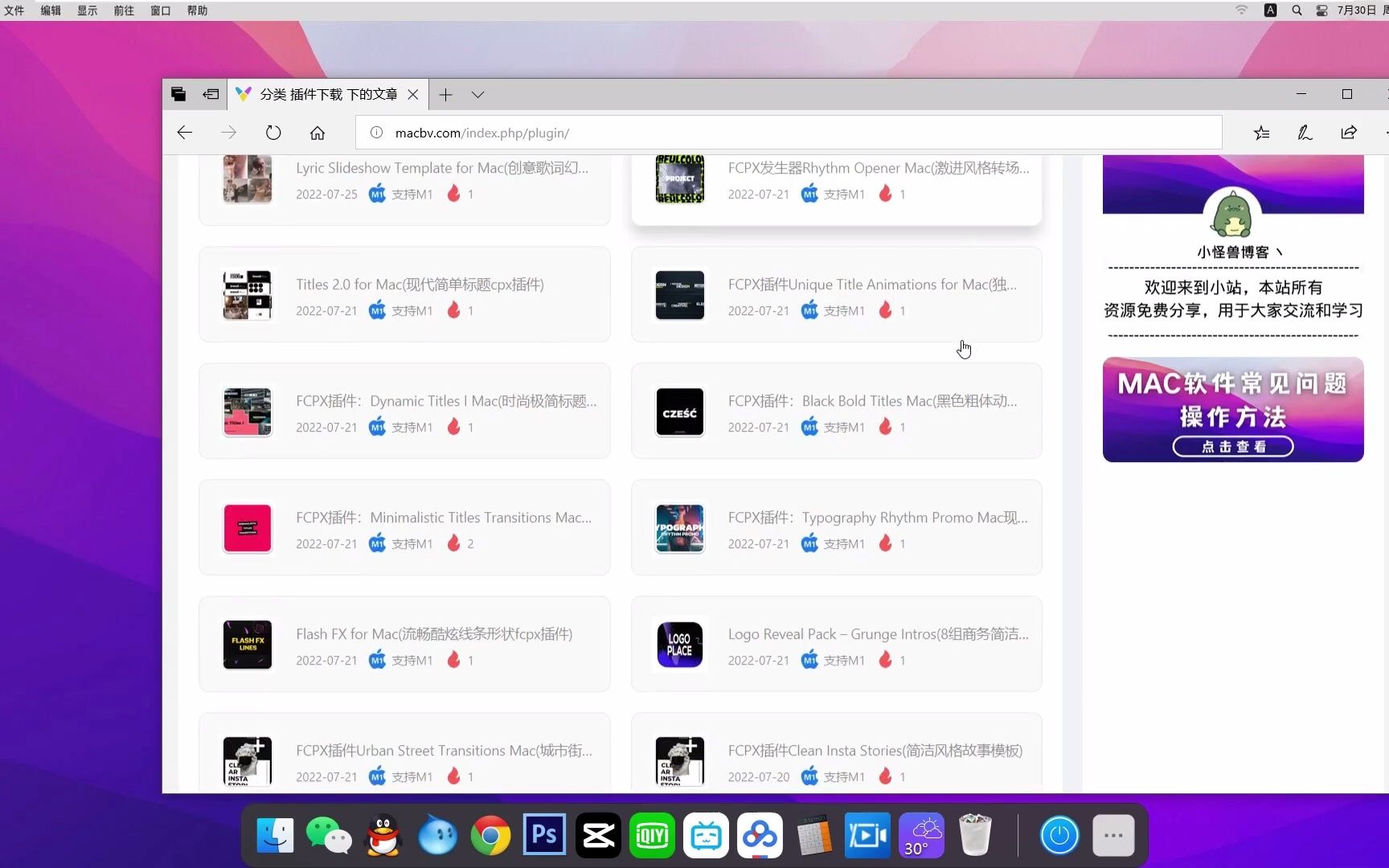Open the 编辑 menu
The width and height of the screenshot is (1389, 868).
(51, 10)
